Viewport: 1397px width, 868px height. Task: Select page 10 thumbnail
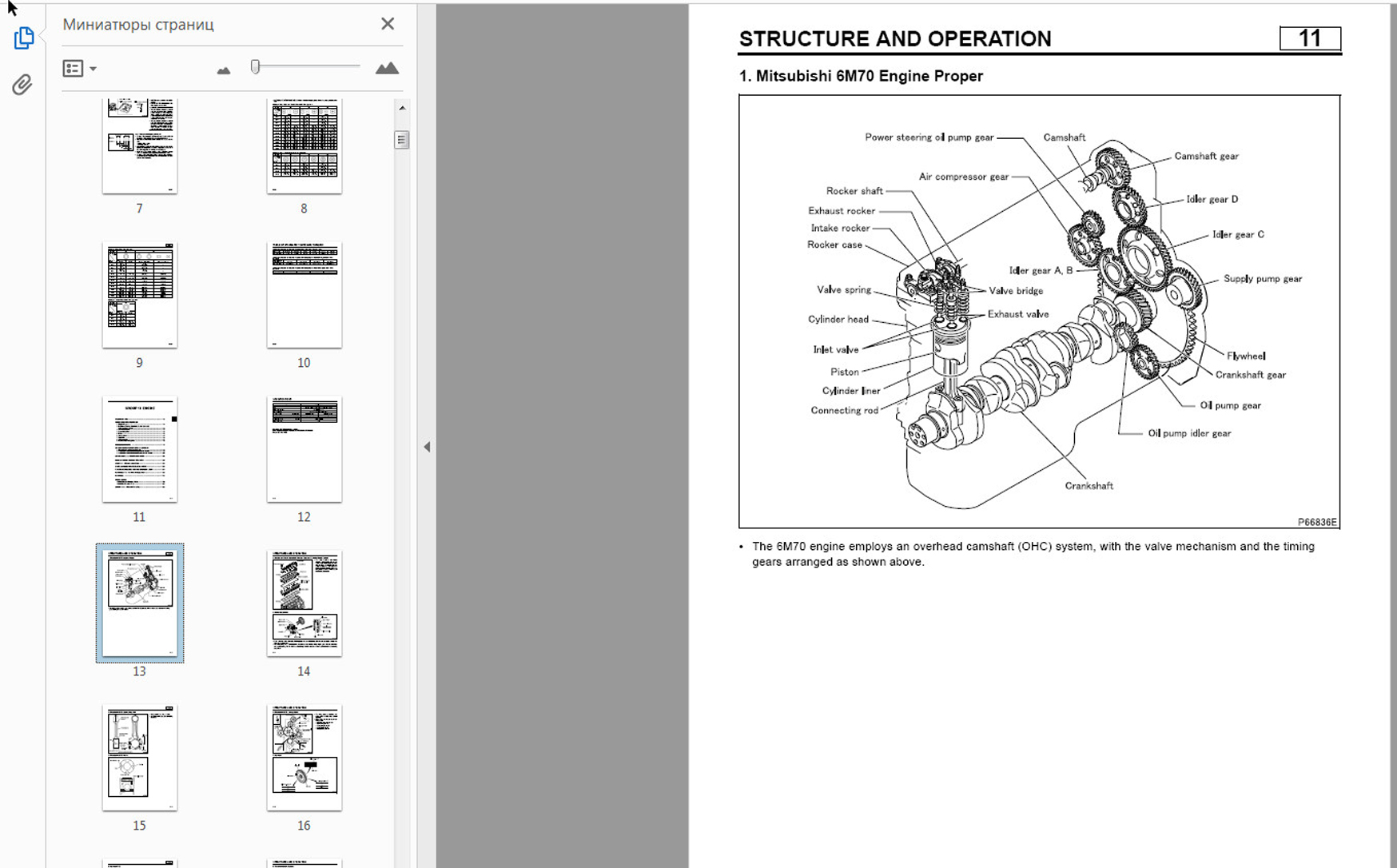pyautogui.click(x=304, y=295)
